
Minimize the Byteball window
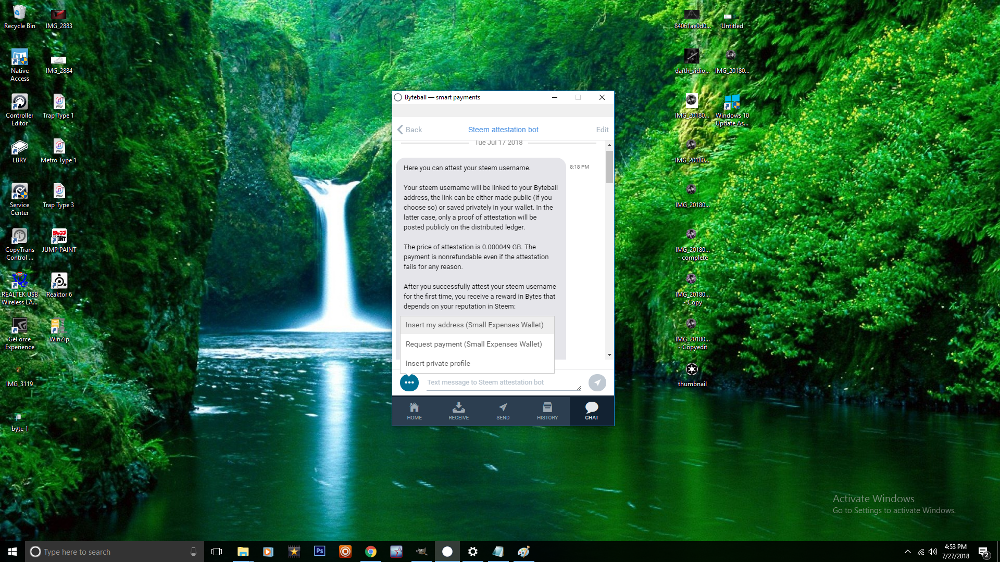(554, 98)
